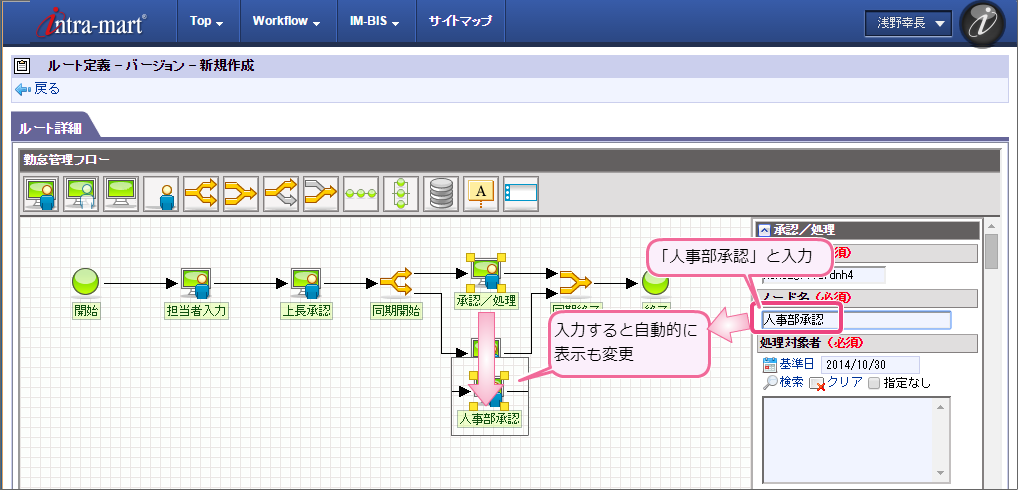Select the horizontal three-dot node tool
The image size is (1018, 490).
click(361, 193)
